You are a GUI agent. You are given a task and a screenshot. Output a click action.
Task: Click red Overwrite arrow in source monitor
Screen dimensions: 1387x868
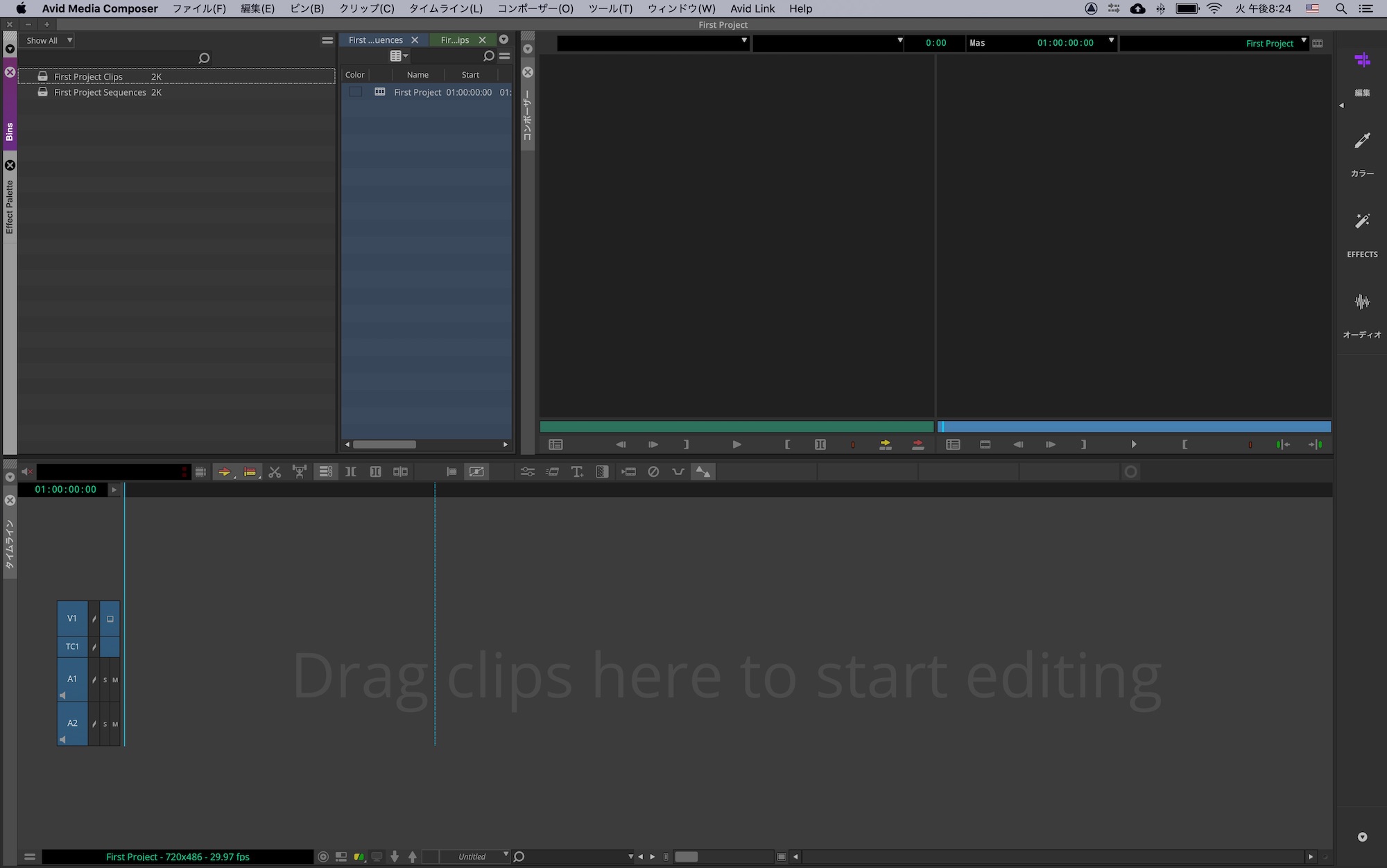(x=918, y=445)
